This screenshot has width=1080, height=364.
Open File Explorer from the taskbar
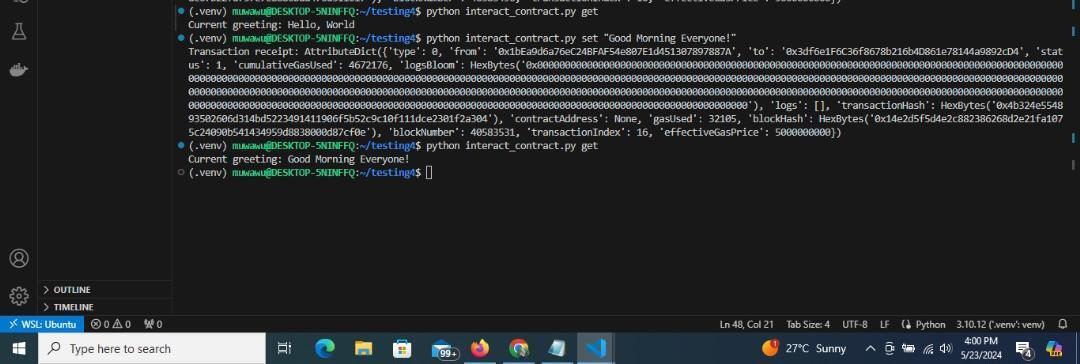point(363,348)
